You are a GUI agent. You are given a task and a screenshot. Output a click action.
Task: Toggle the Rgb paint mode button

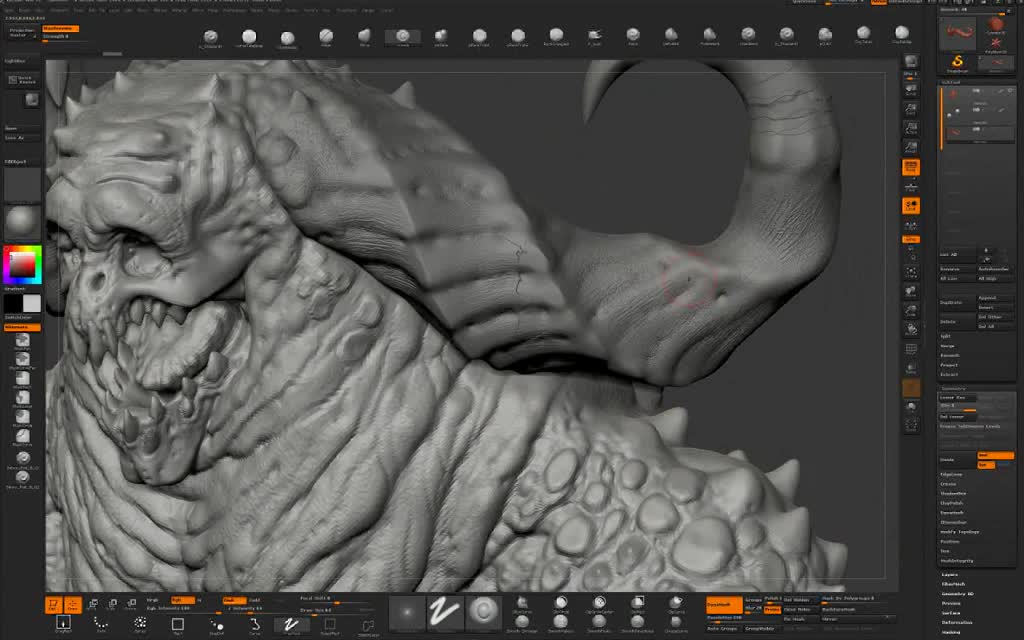(183, 600)
